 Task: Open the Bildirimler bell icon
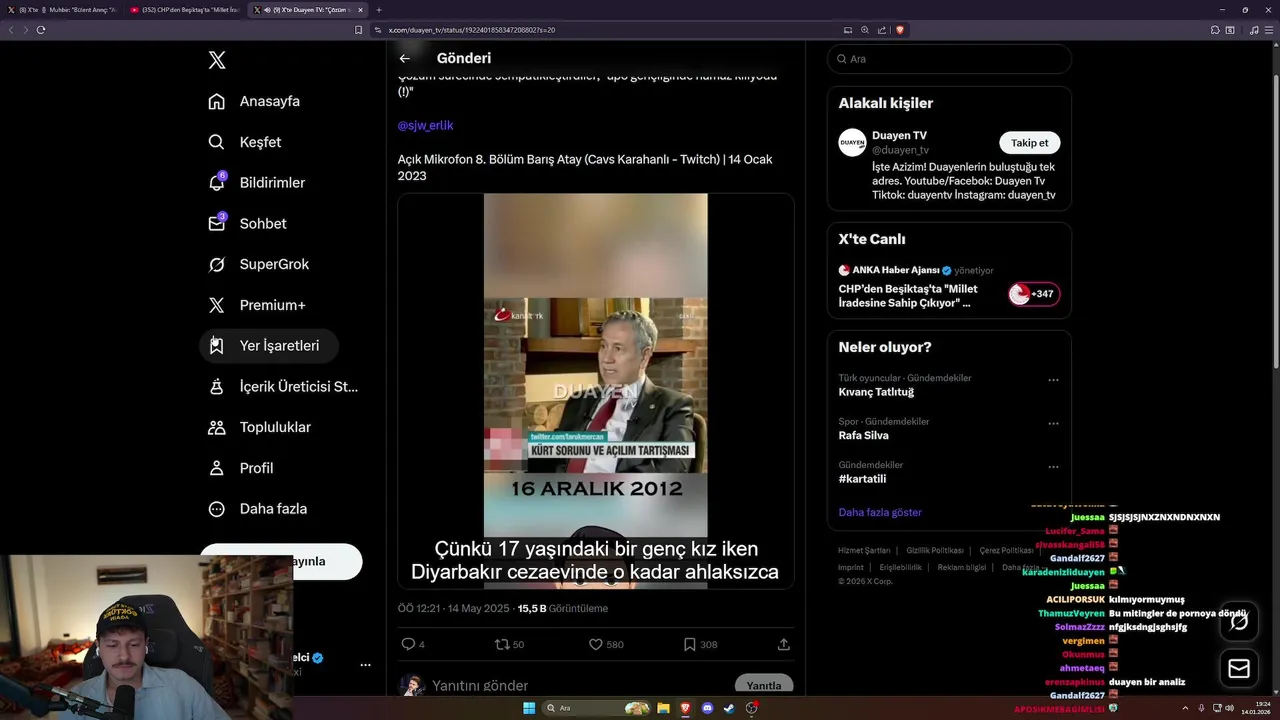tap(216, 183)
